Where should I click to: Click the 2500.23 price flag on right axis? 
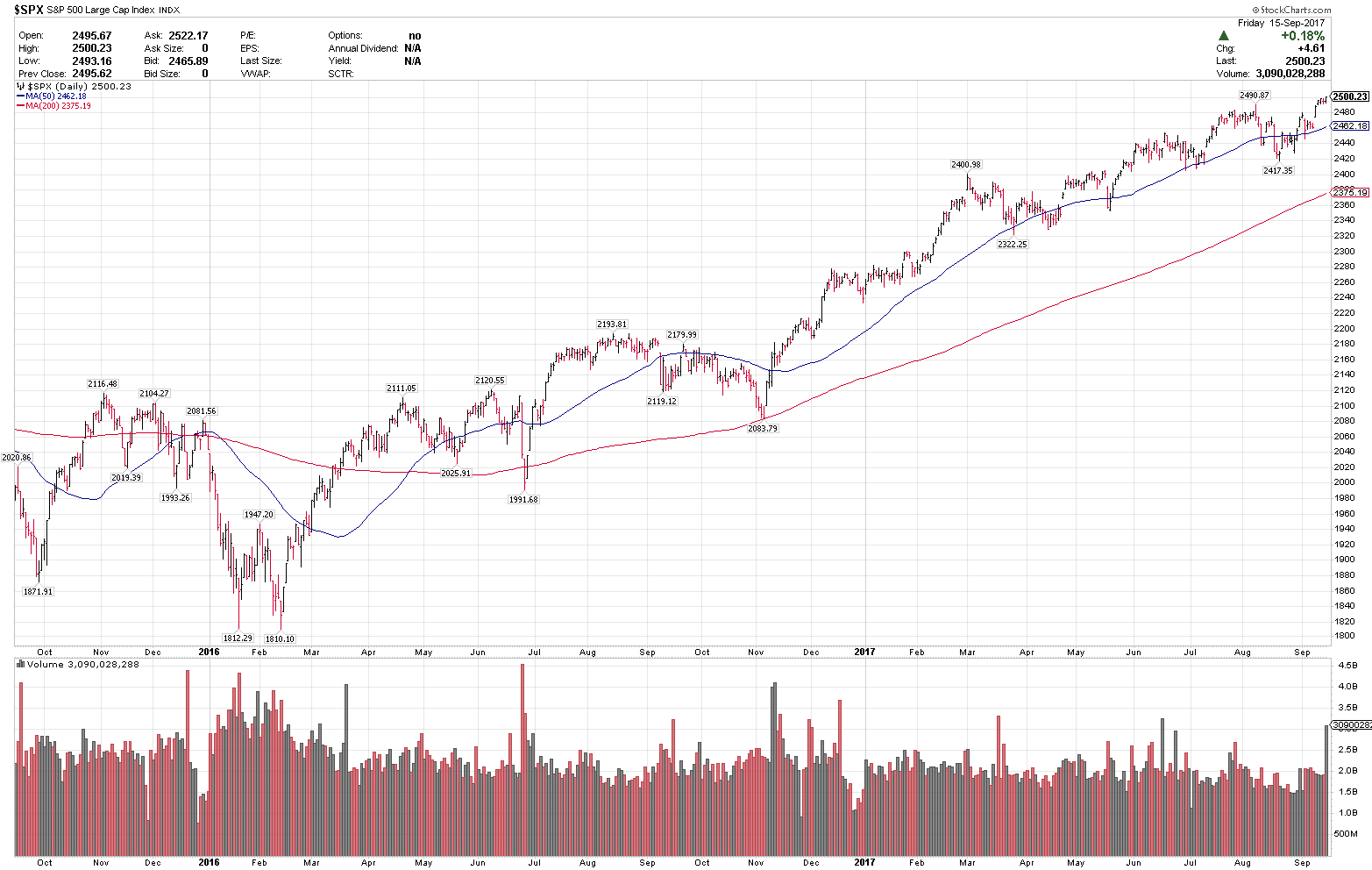click(x=1349, y=96)
